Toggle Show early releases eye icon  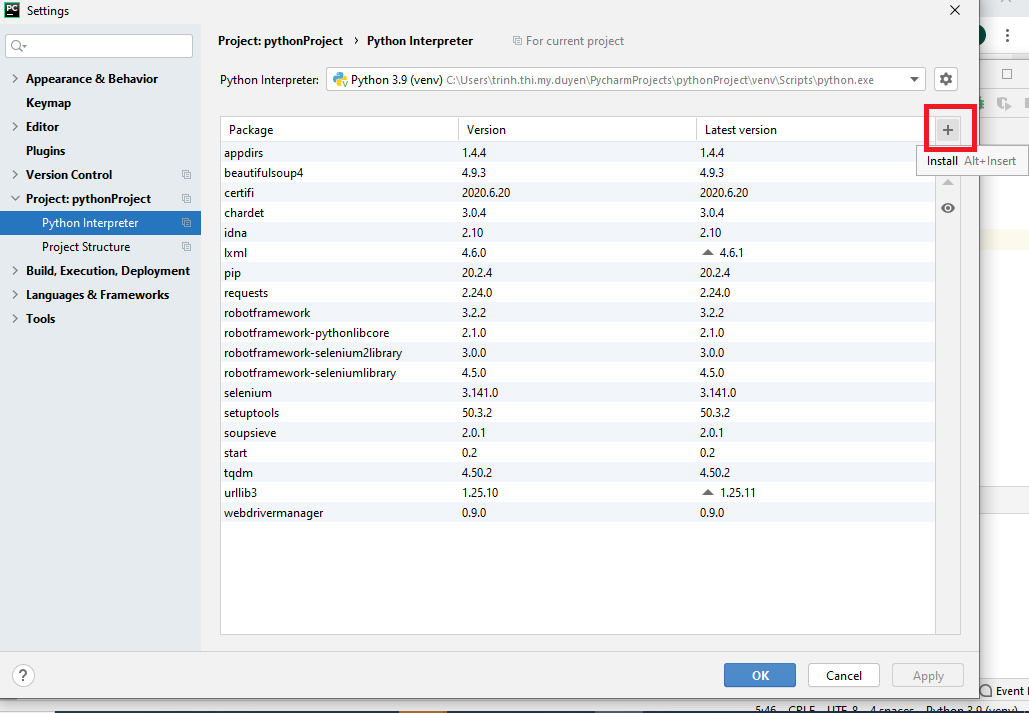pyautogui.click(x=948, y=208)
